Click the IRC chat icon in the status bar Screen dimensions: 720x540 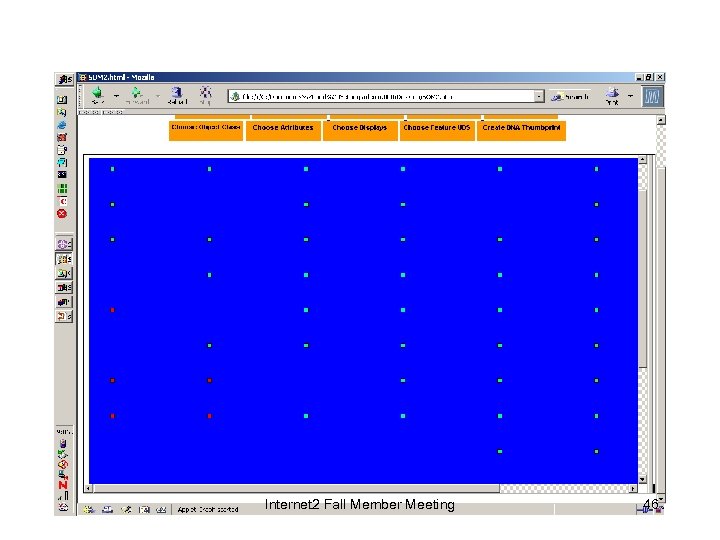161,509
